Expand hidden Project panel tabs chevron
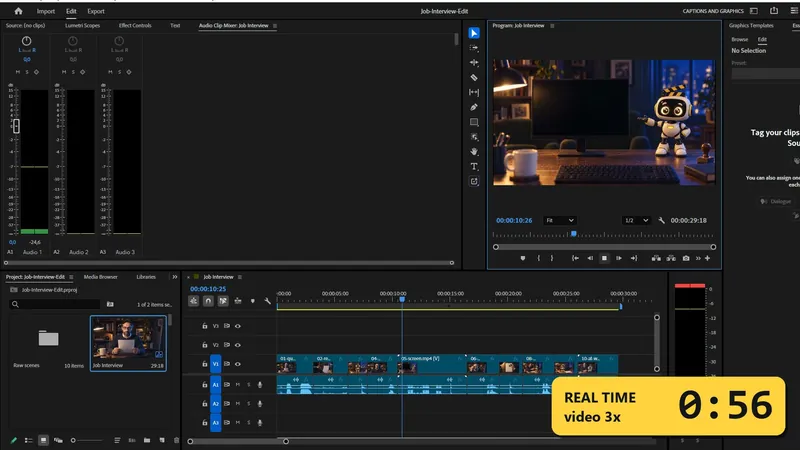Screen dimensions: 800x450 [x=174, y=277]
